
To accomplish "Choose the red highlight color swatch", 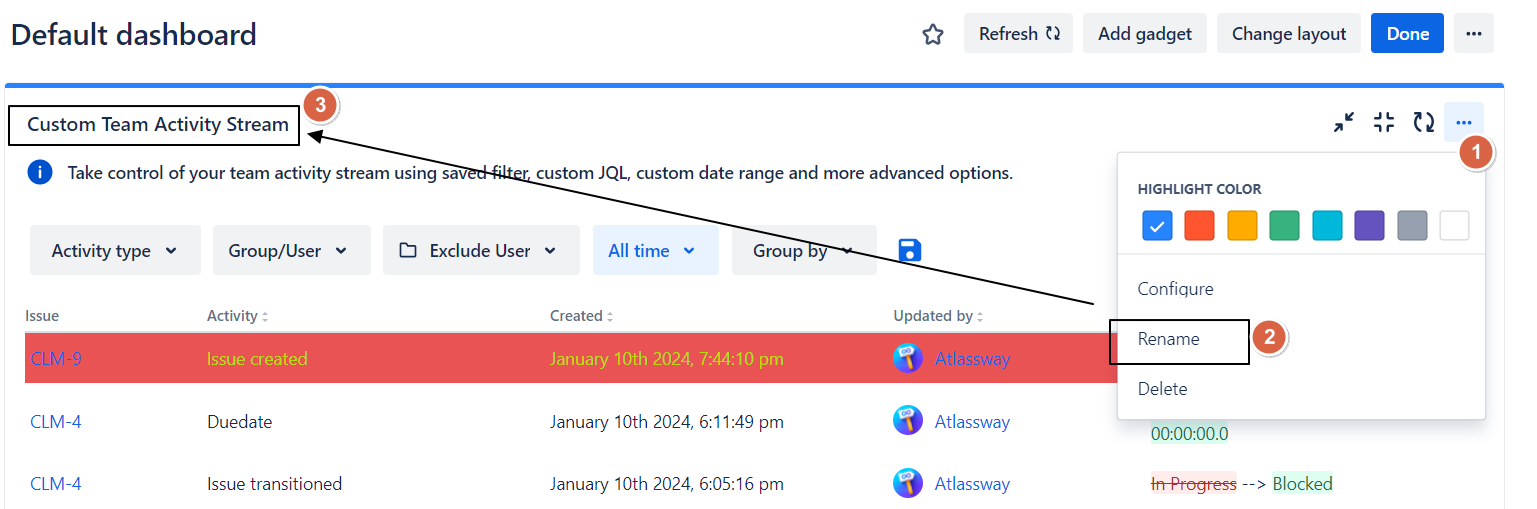I will 1199,226.
